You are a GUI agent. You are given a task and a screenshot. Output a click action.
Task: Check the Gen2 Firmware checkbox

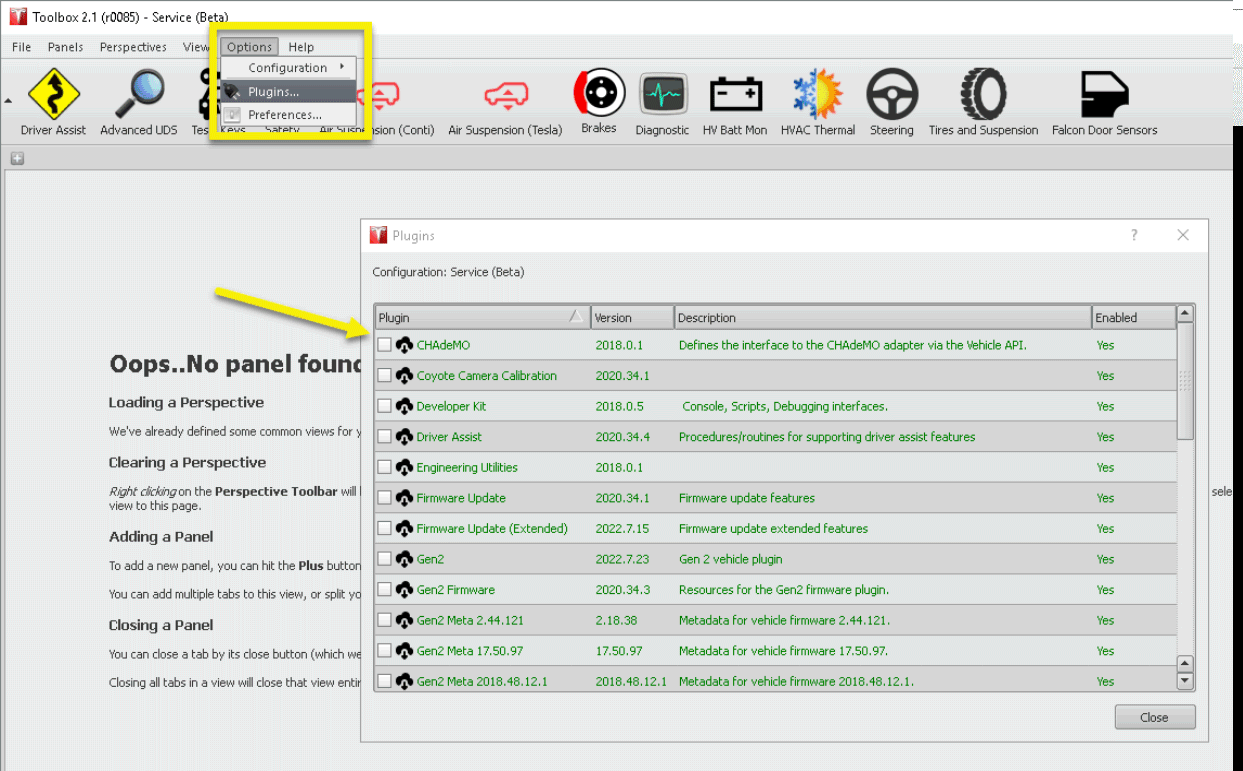coord(385,590)
